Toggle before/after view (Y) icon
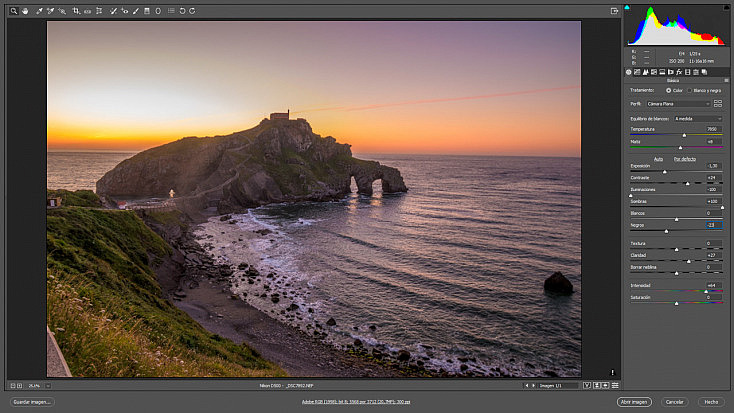Image resolution: width=734 pixels, height=413 pixels. (x=587, y=385)
